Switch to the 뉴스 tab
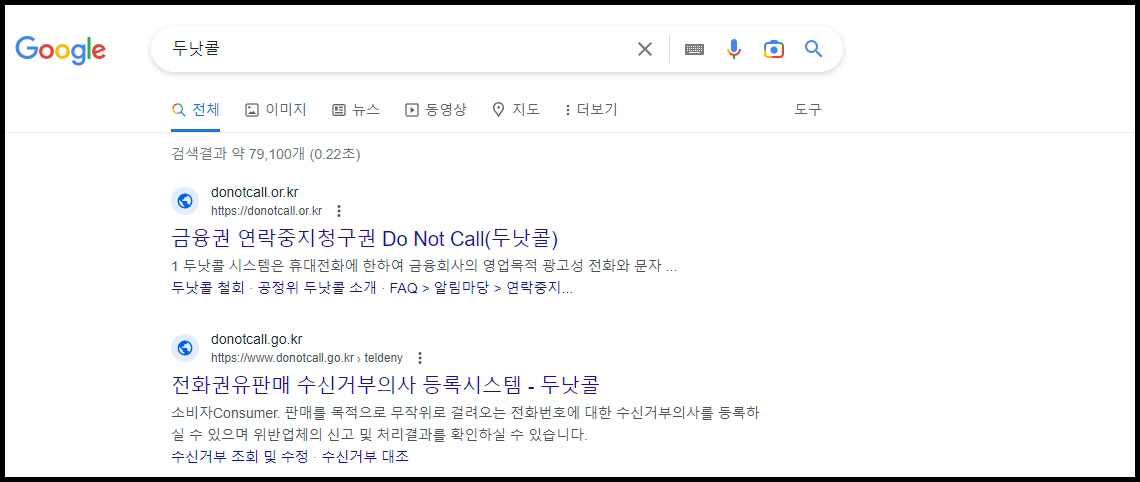The width and height of the screenshot is (1140, 482). pyautogui.click(x=356, y=111)
